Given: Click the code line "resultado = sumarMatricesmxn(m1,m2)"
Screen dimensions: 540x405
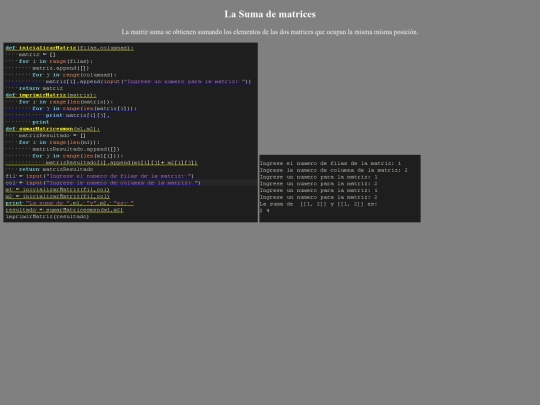Looking at the screenshot, I should 64,210.
